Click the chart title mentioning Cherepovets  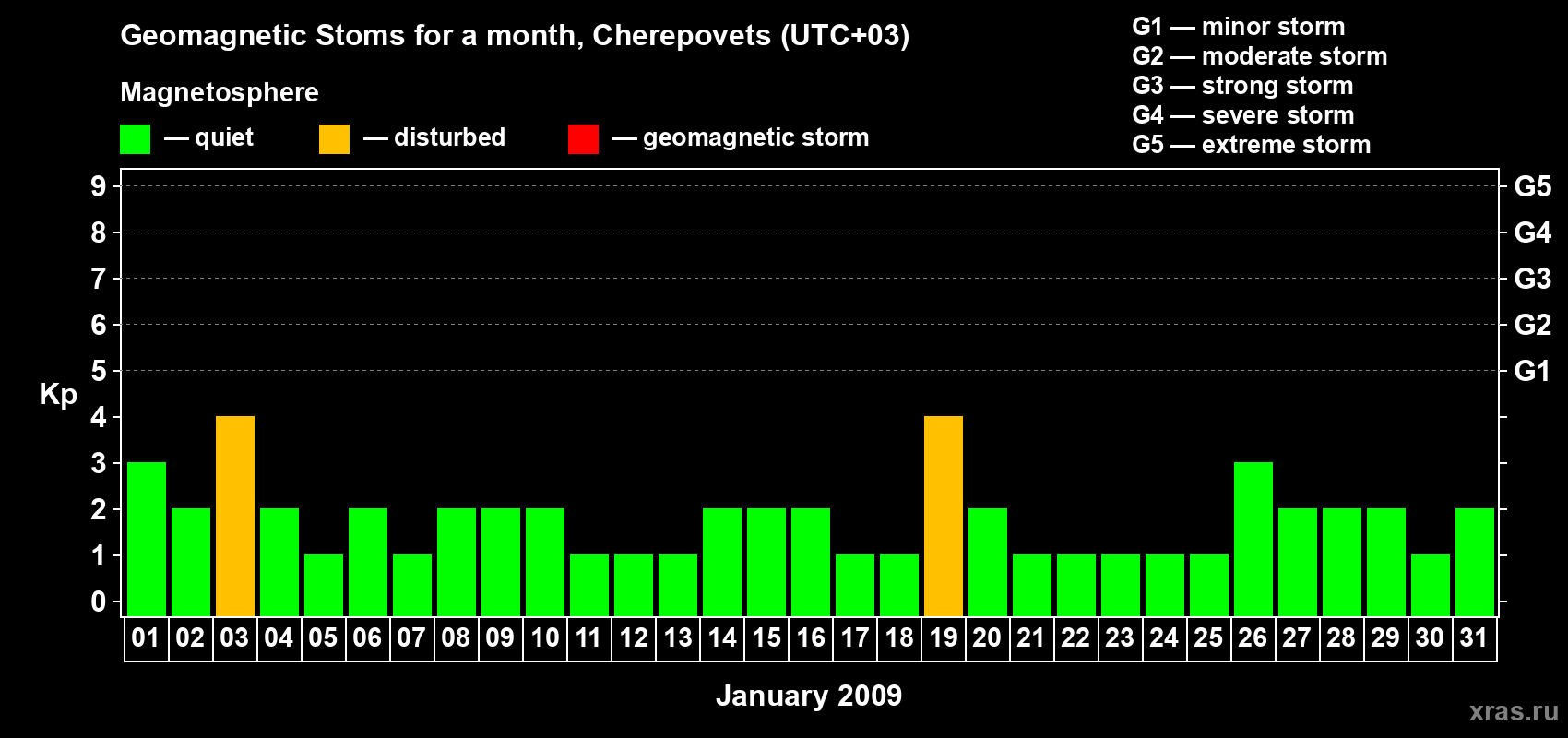click(515, 35)
